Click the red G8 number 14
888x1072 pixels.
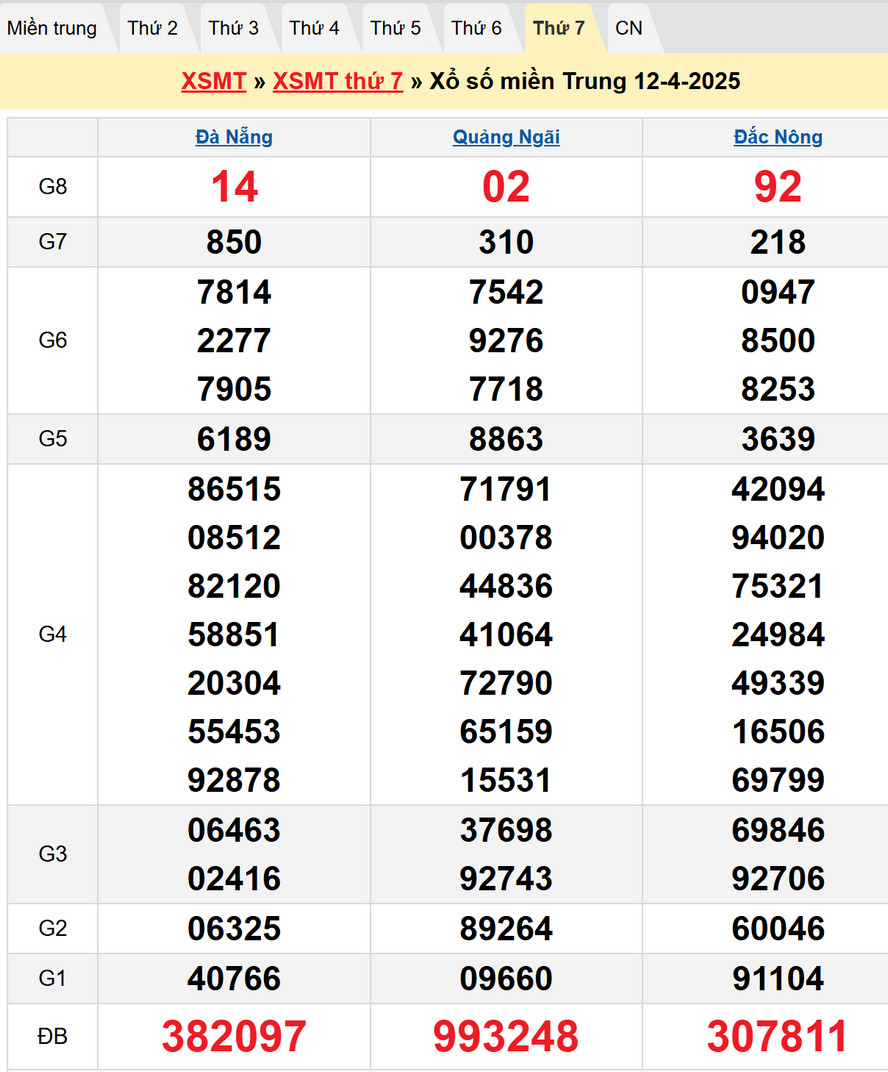234,187
